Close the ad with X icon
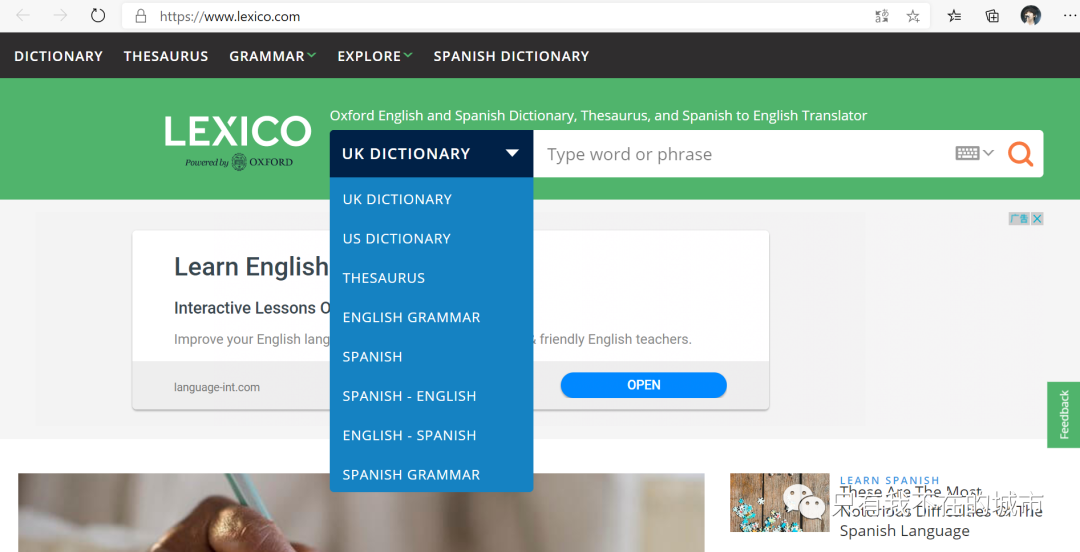 (1037, 218)
